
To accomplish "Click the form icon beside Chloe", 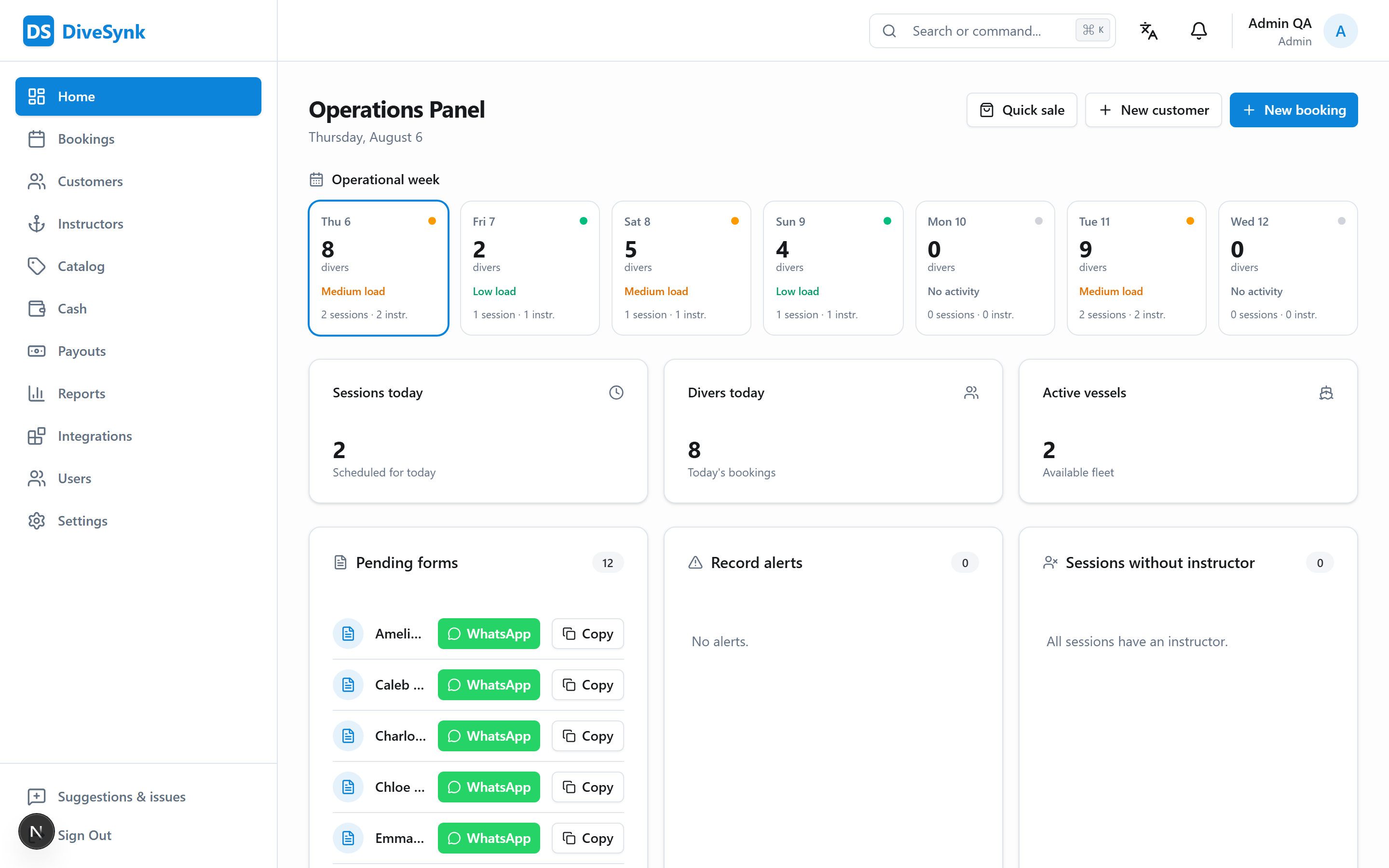I will pos(348,787).
